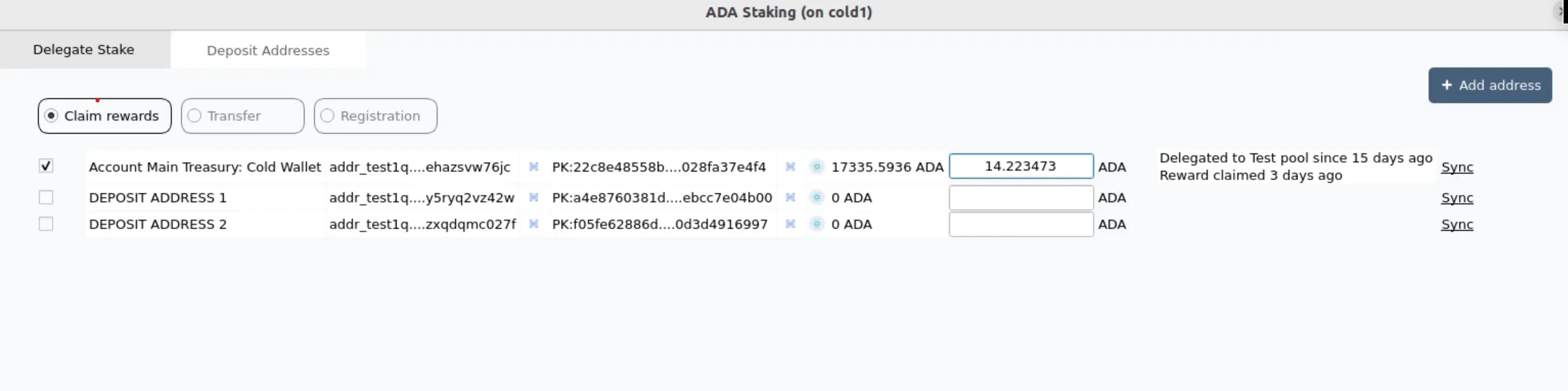
Task: Click round teal icon on DEPOSIT ADDRESS 2 row
Action: click(x=816, y=224)
